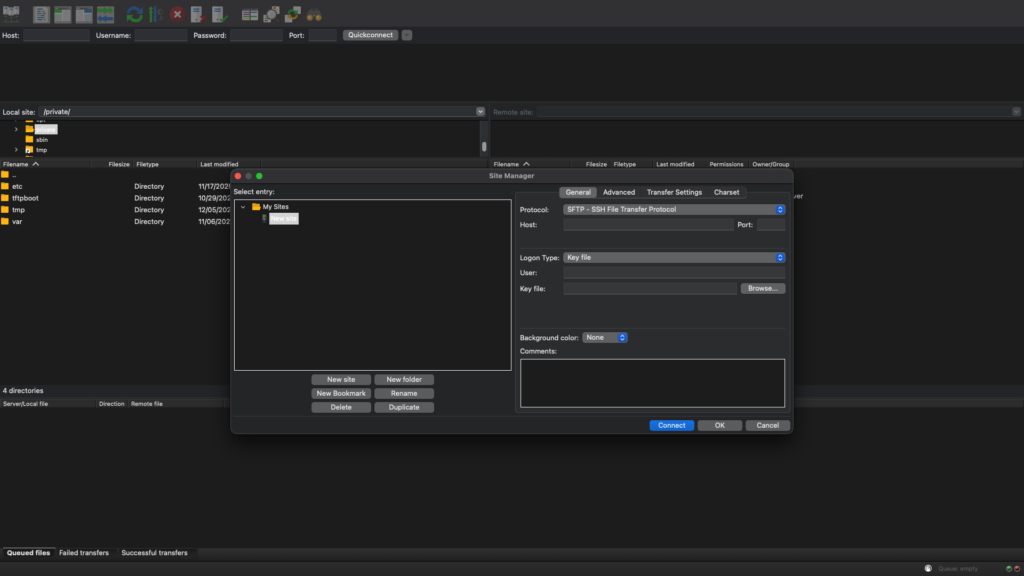Image resolution: width=1024 pixels, height=576 pixels.
Task: Open the Protocol dropdown
Action: (x=675, y=210)
